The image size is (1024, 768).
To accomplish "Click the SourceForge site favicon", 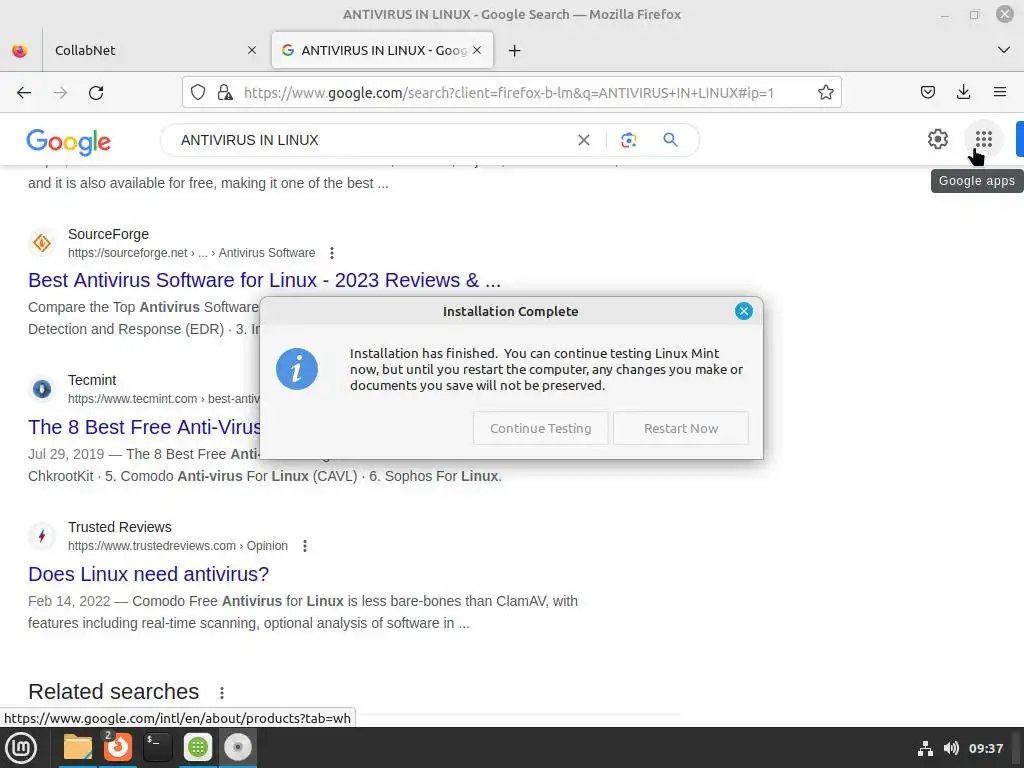I will pos(42,243).
